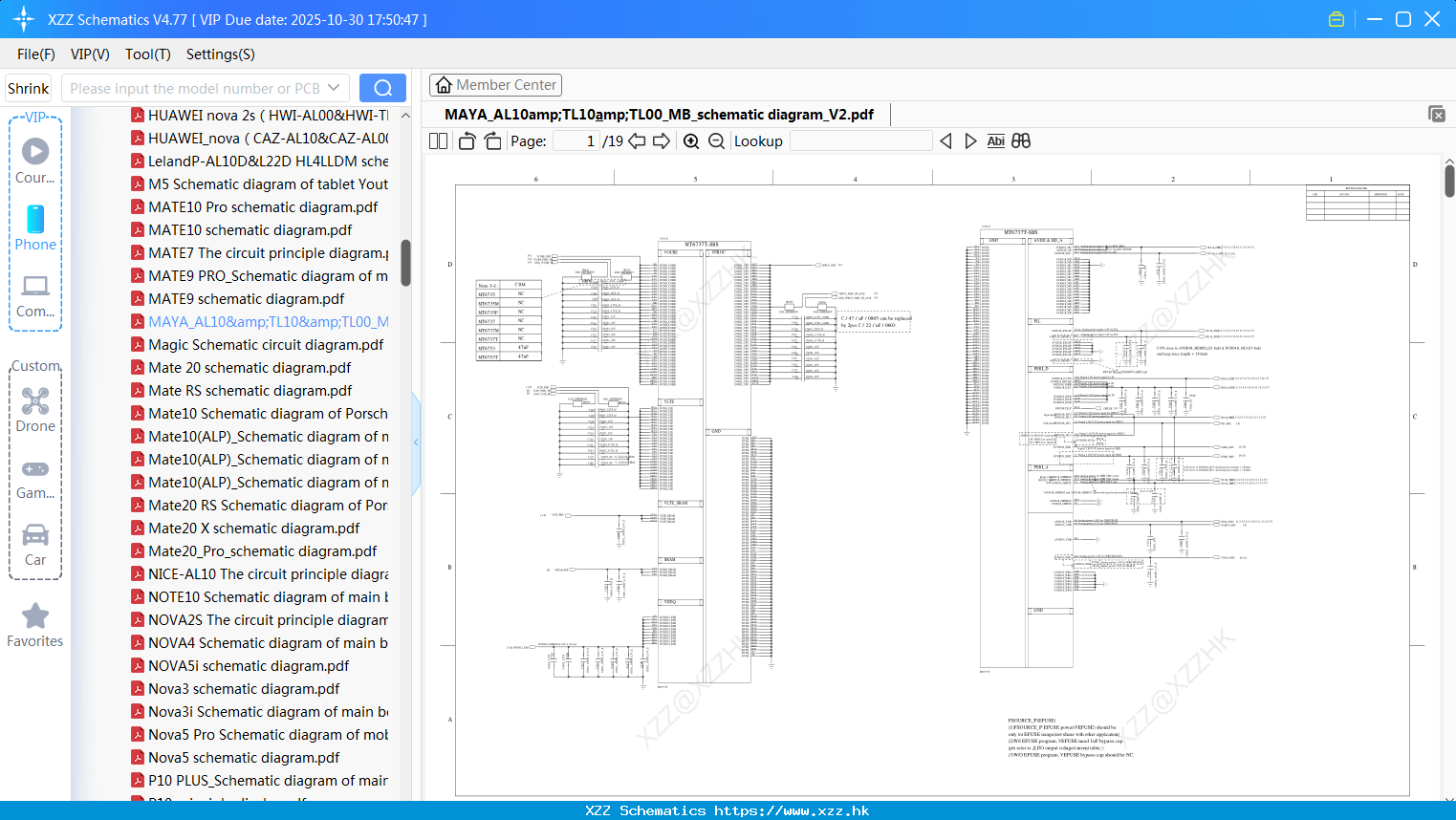
Task: Open MATE10 schematic diagram.pdf
Action: (241, 229)
